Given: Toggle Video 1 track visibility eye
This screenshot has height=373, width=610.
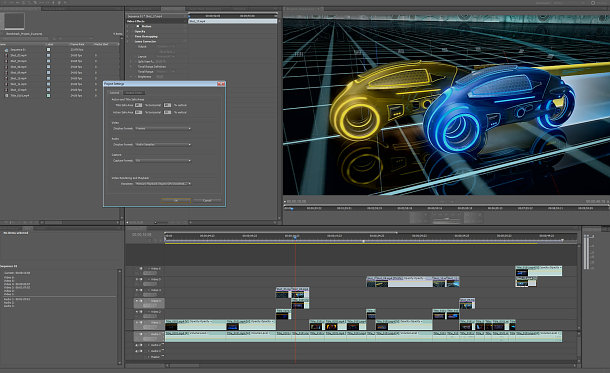Looking at the screenshot, I should 137,323.
